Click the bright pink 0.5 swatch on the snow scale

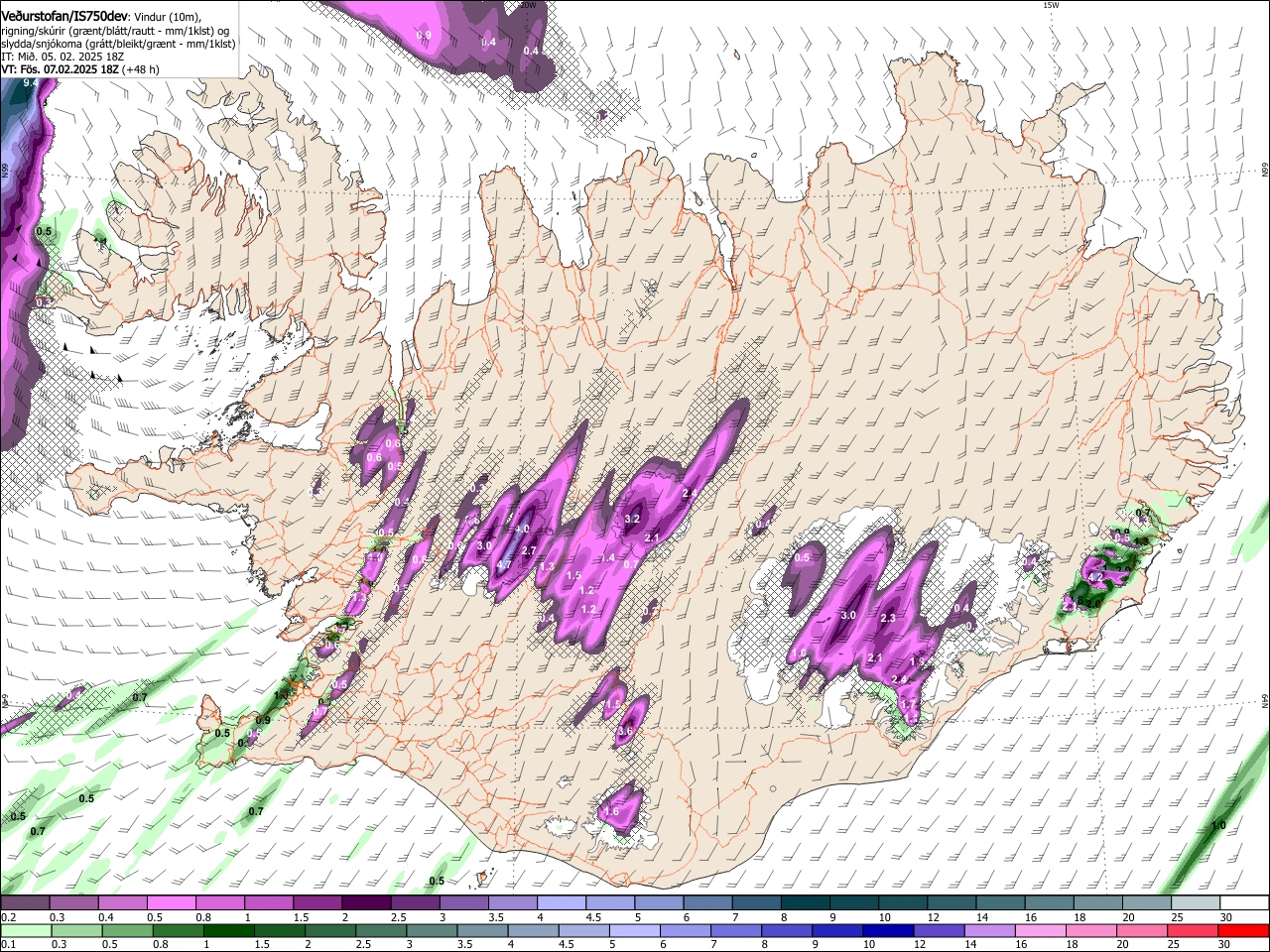point(171,903)
